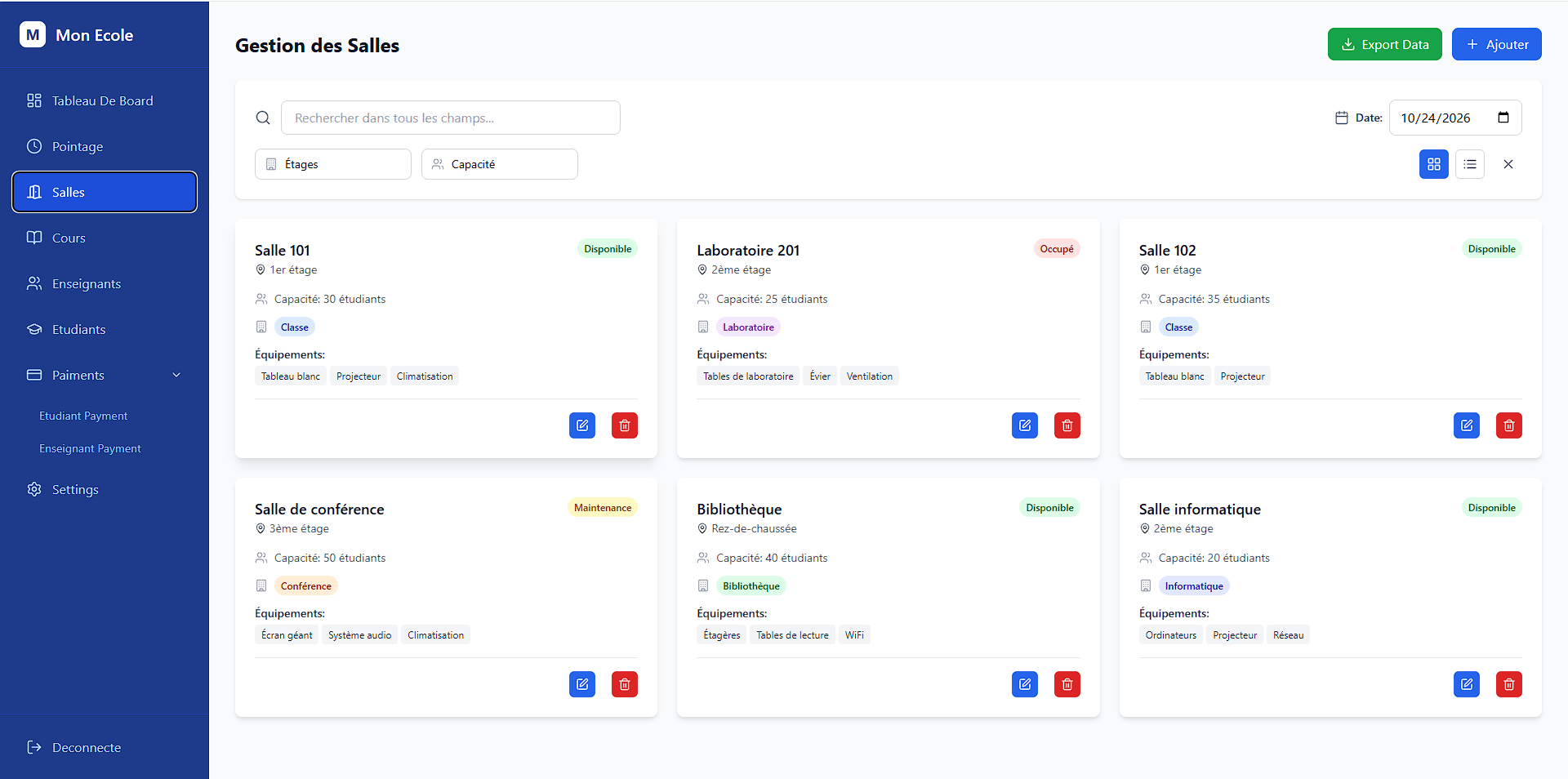Image resolution: width=1568 pixels, height=779 pixels.
Task: Click the Système audio equipment tag
Action: [x=360, y=635]
